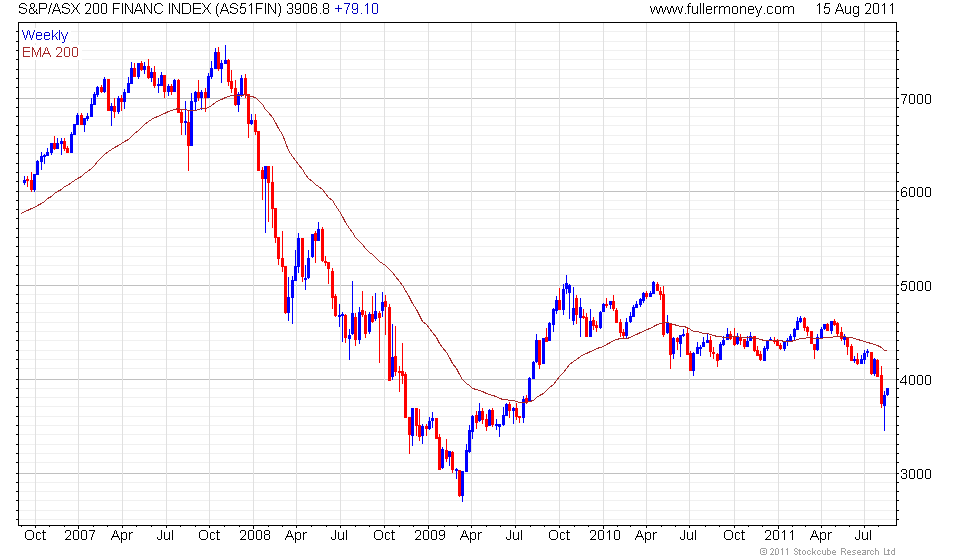This screenshot has width=980, height=560.
Task: Click the 6000 price axis label
Action: tap(916, 192)
